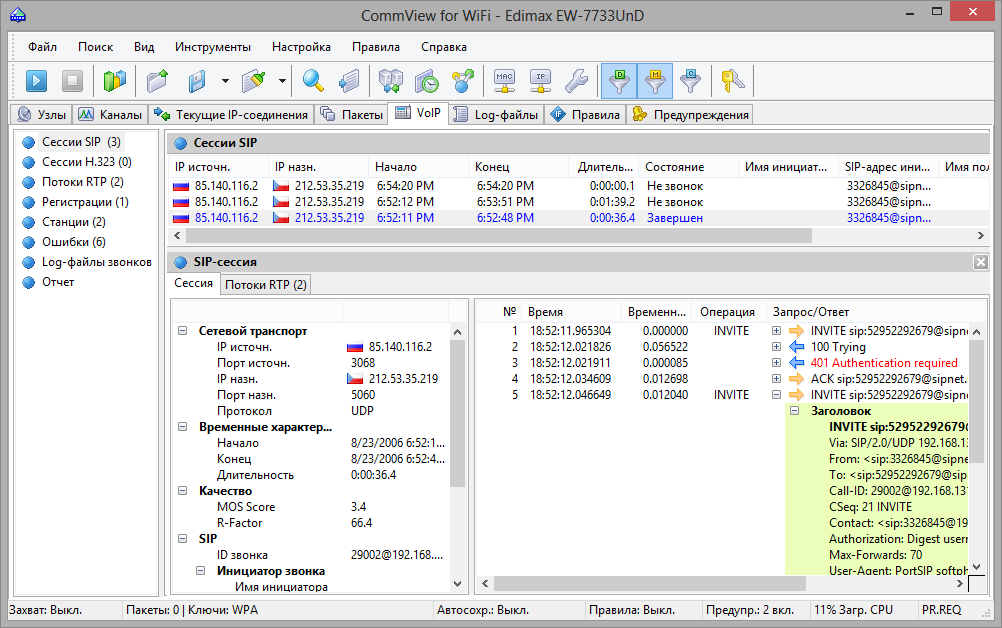Viewport: 1002px width, 628px height.
Task: Switch to the Узлы tab
Action: click(x=42, y=114)
